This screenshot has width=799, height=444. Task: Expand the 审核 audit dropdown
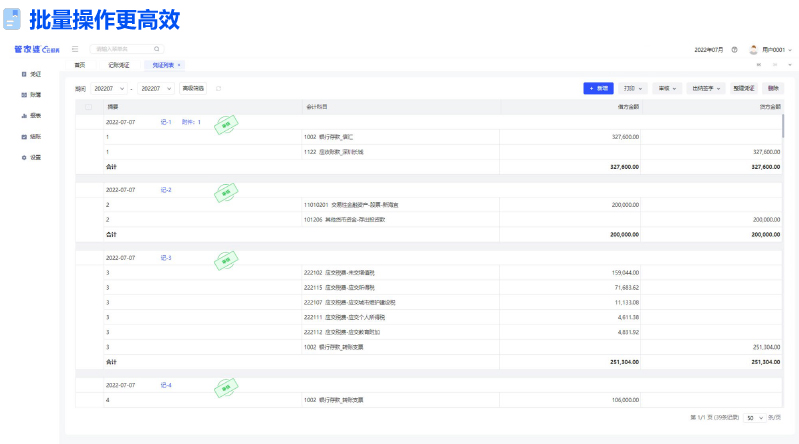pos(668,89)
